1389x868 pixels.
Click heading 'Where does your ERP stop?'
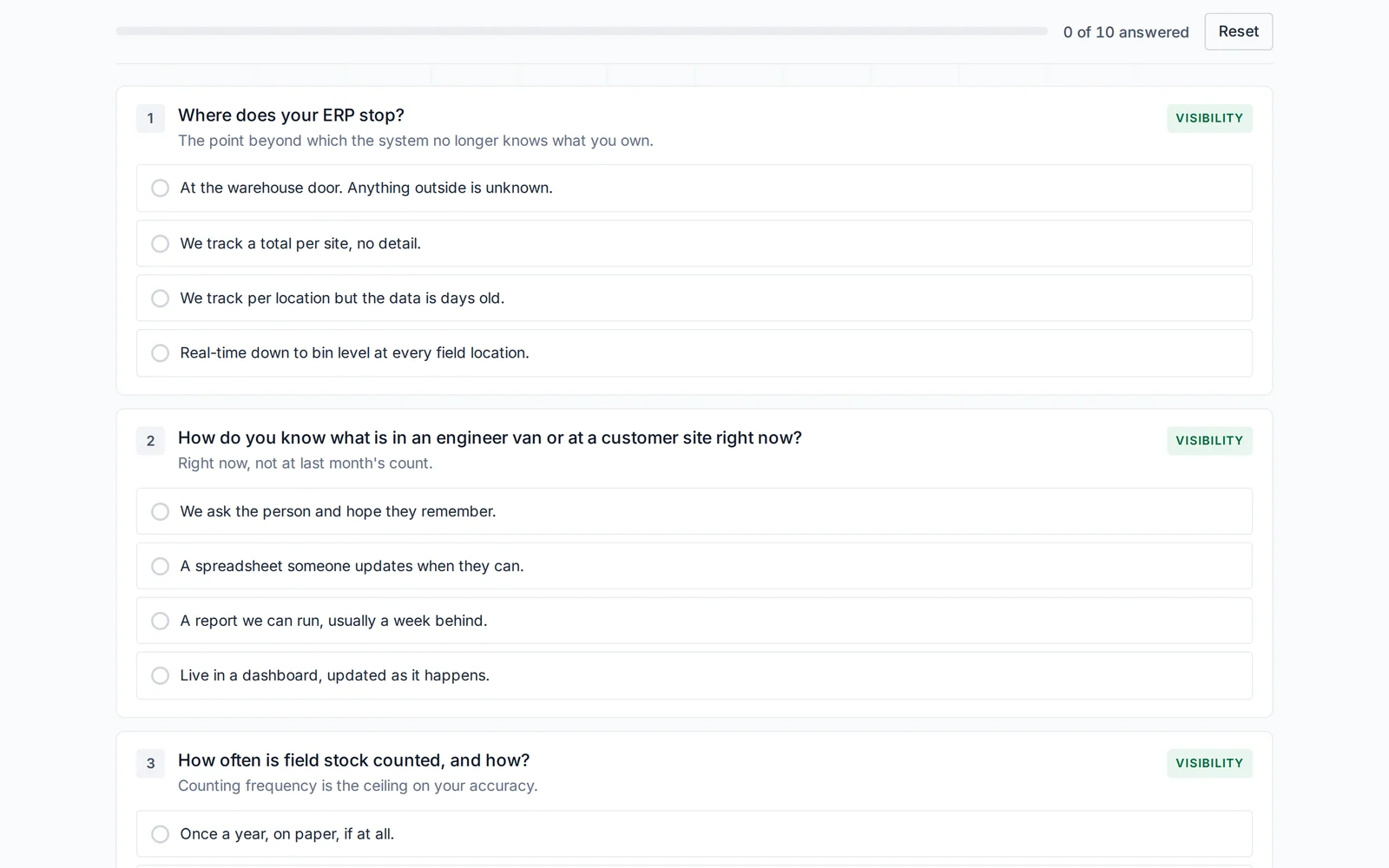coord(291,115)
